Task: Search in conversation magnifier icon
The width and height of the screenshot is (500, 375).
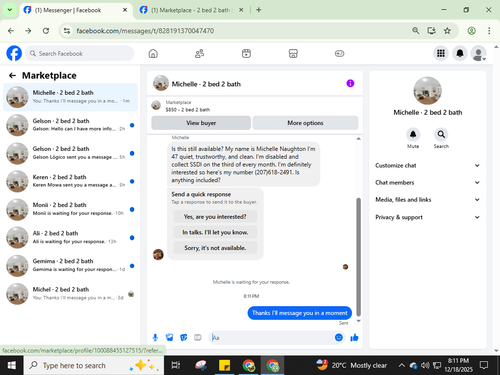Action: click(x=441, y=134)
